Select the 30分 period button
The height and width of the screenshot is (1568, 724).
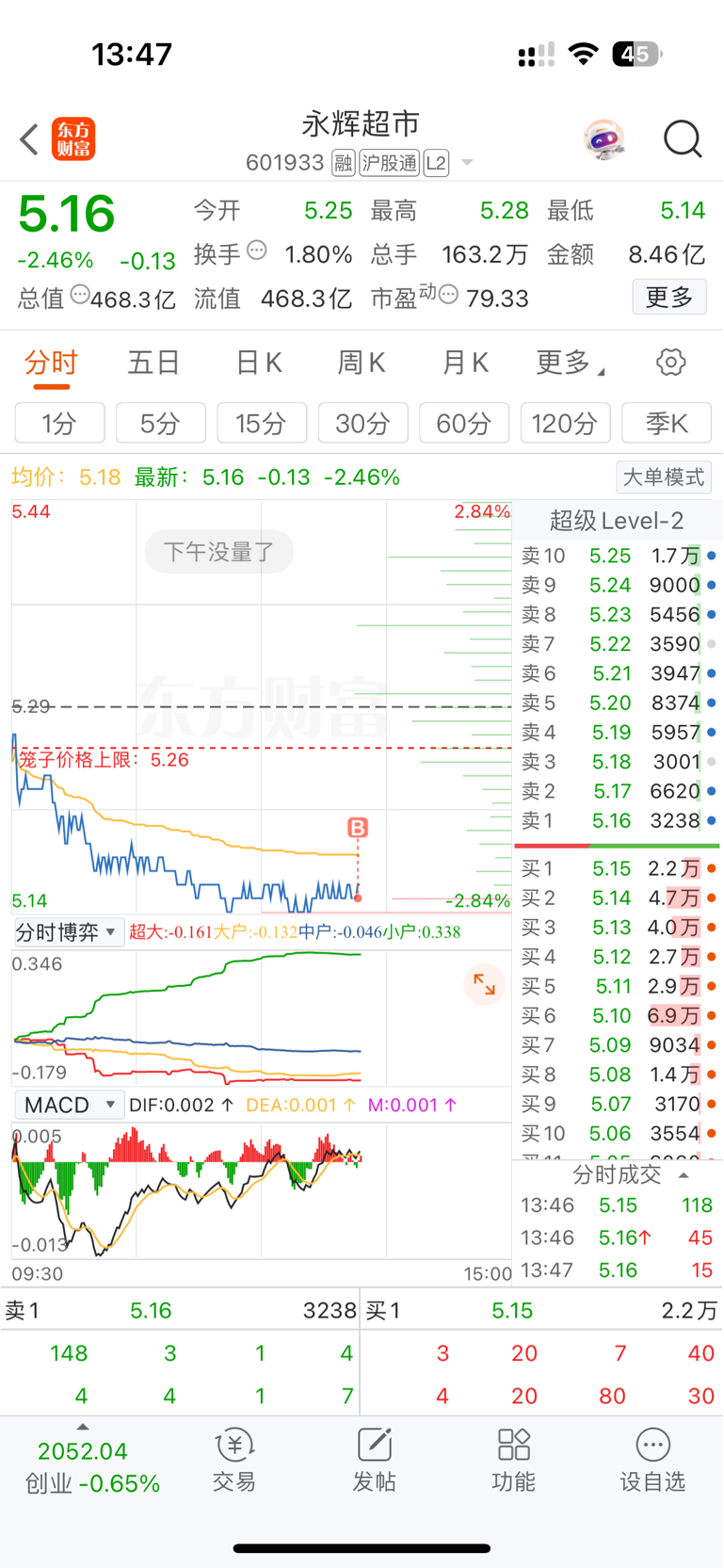click(x=363, y=423)
